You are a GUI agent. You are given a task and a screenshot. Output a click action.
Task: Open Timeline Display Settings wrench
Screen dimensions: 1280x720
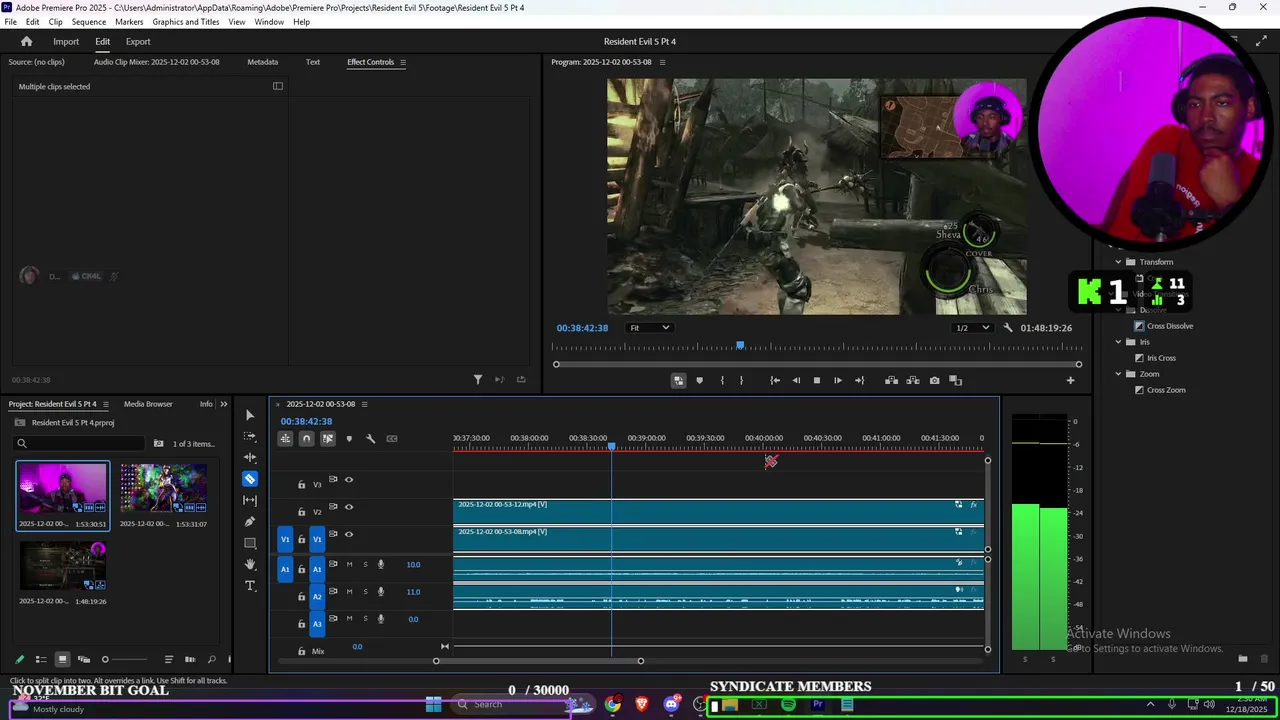click(x=370, y=438)
